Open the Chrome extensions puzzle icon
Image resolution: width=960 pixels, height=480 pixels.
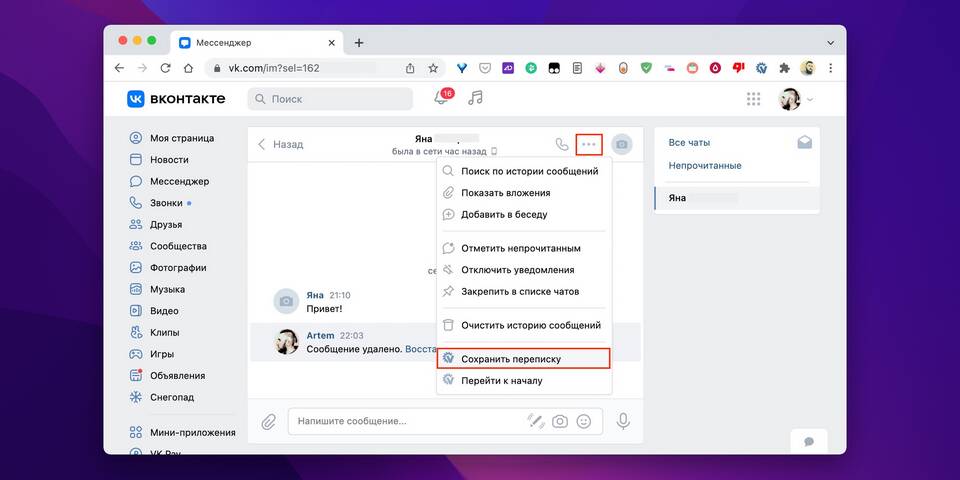[x=784, y=69]
